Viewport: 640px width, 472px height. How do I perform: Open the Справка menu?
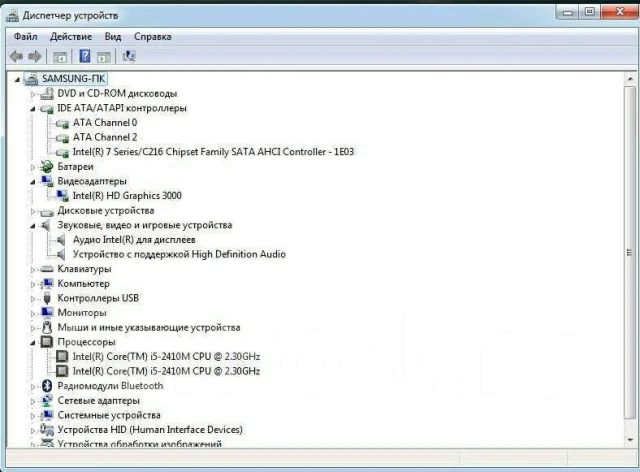point(153,37)
